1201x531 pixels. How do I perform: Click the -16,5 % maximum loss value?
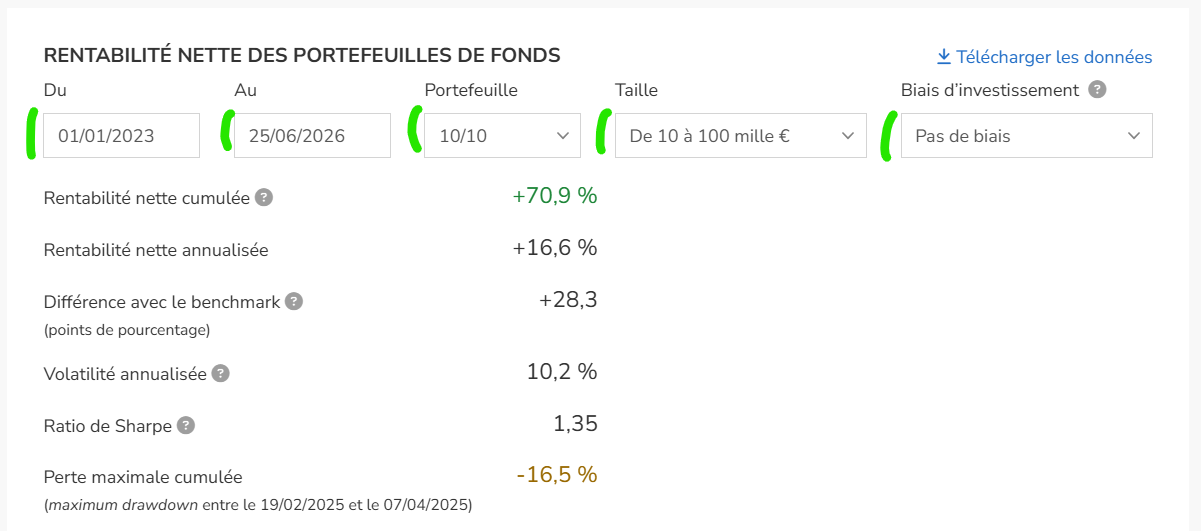tap(557, 474)
